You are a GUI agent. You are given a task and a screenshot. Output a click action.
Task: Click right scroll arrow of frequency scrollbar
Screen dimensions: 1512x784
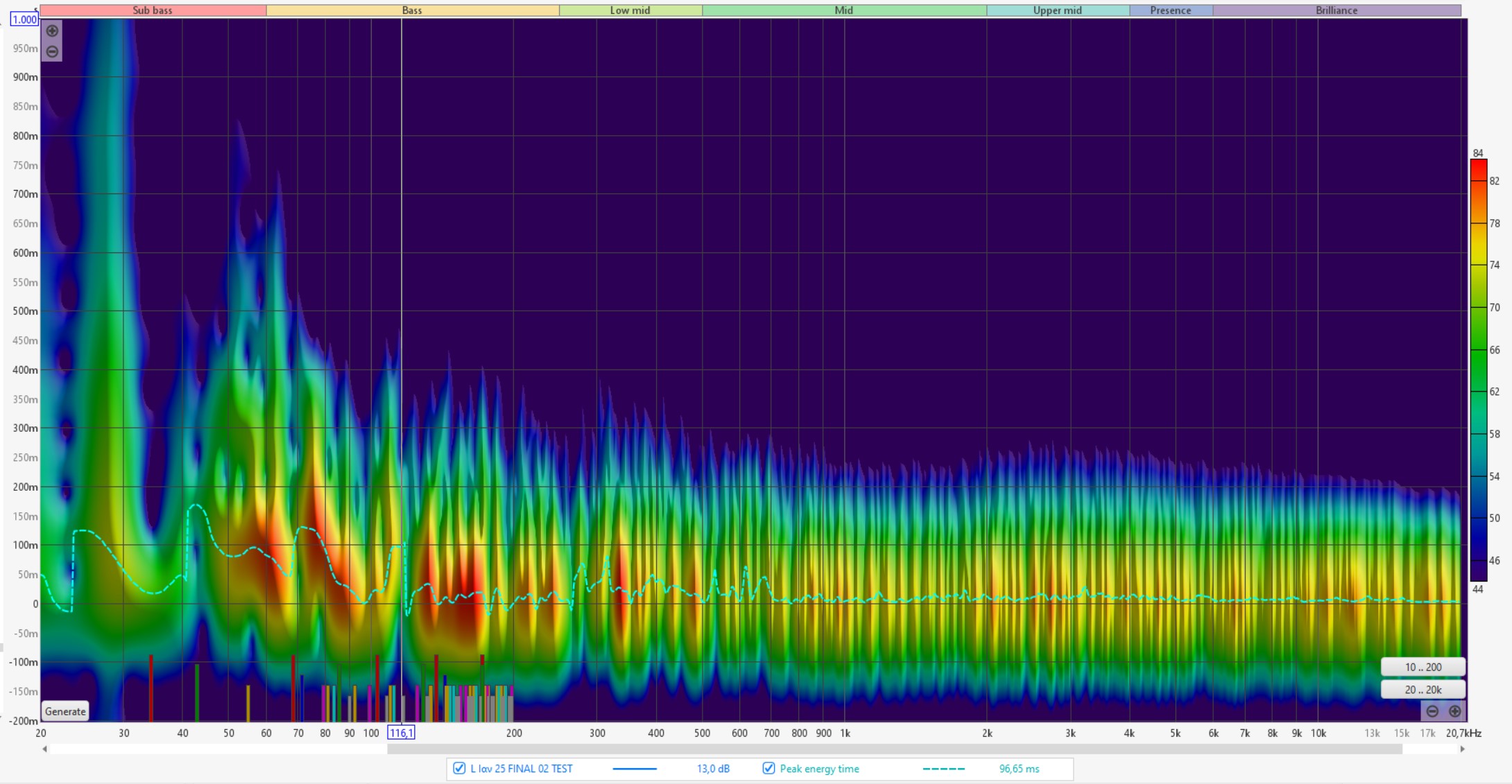point(1463,749)
